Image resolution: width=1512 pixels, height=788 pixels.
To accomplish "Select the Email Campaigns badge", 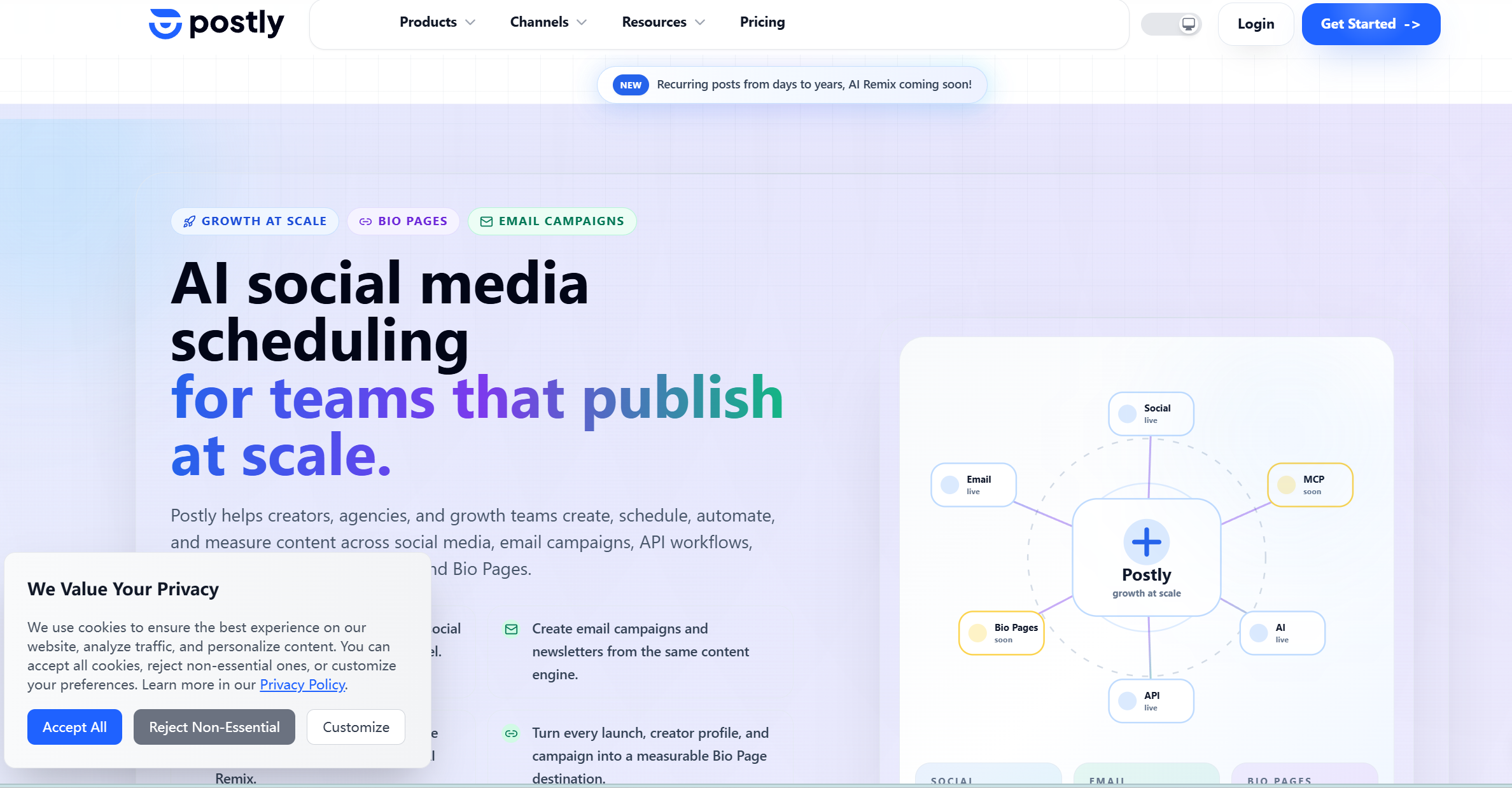I will (552, 221).
